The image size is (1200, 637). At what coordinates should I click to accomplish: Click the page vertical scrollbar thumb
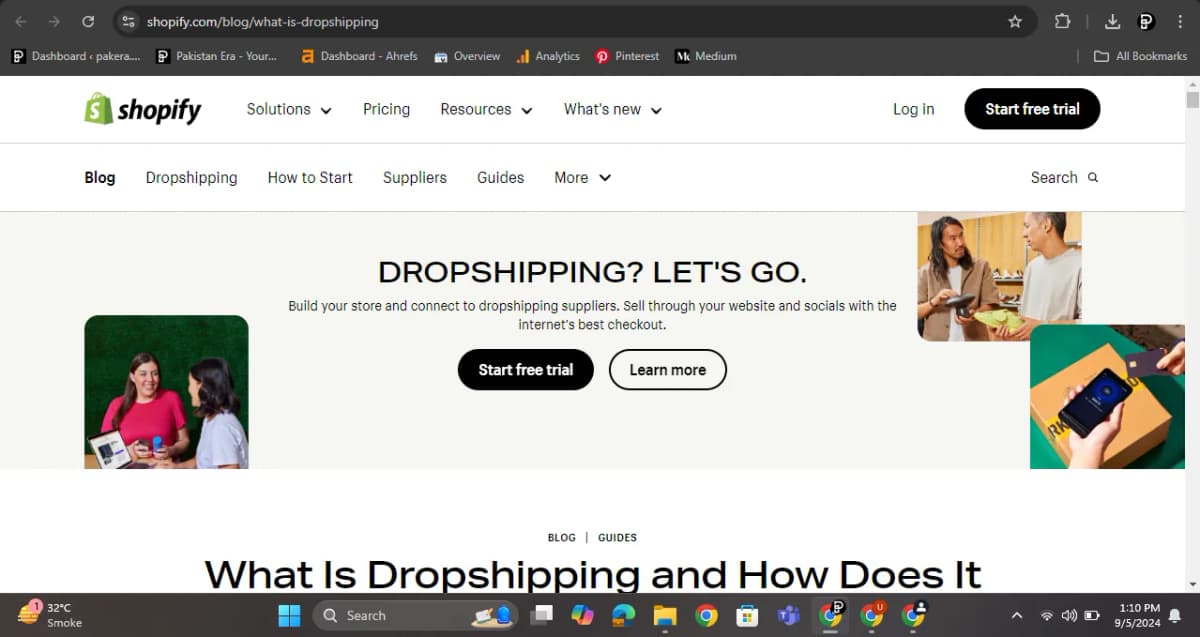1192,100
